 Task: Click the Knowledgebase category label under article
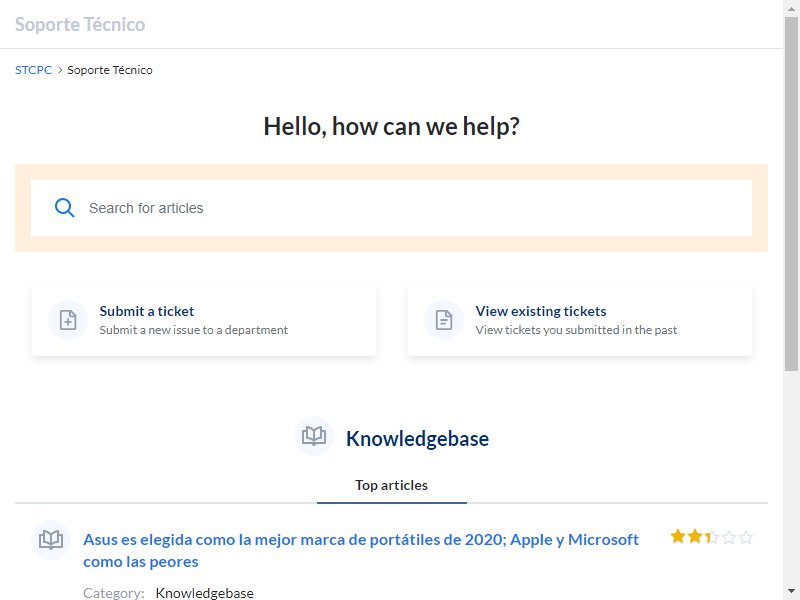pyautogui.click(x=205, y=593)
